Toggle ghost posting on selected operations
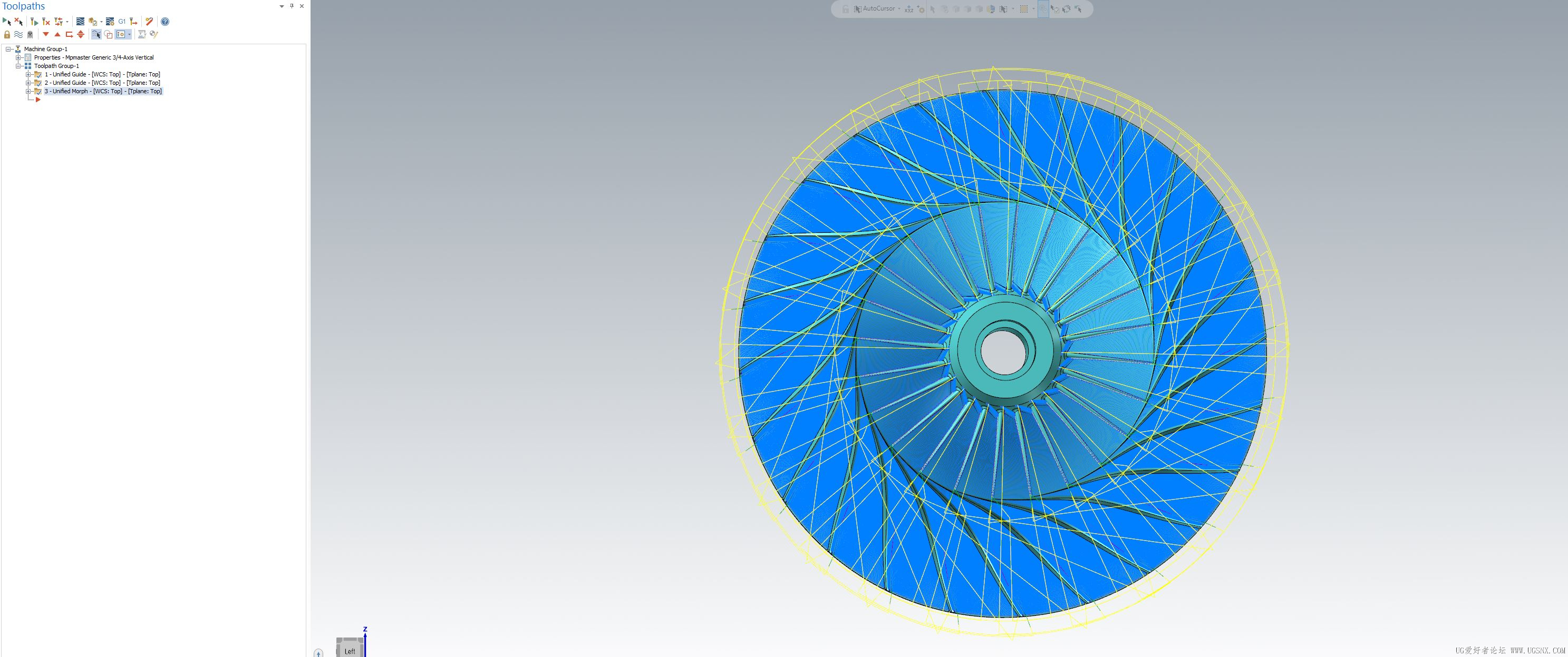Screen dimensions: 1568x657 [30, 35]
